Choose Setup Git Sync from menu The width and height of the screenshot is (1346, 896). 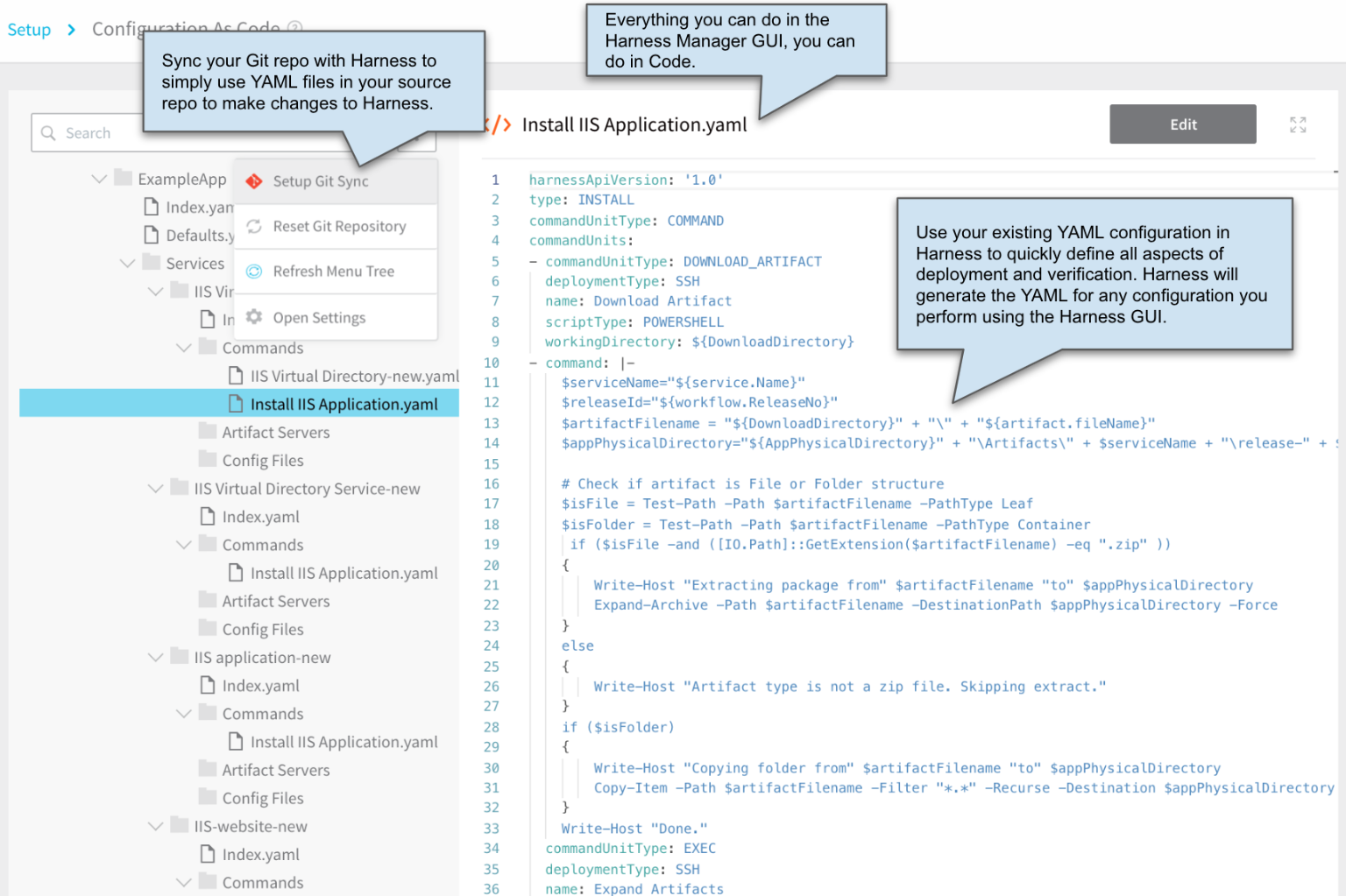pyautogui.click(x=336, y=181)
